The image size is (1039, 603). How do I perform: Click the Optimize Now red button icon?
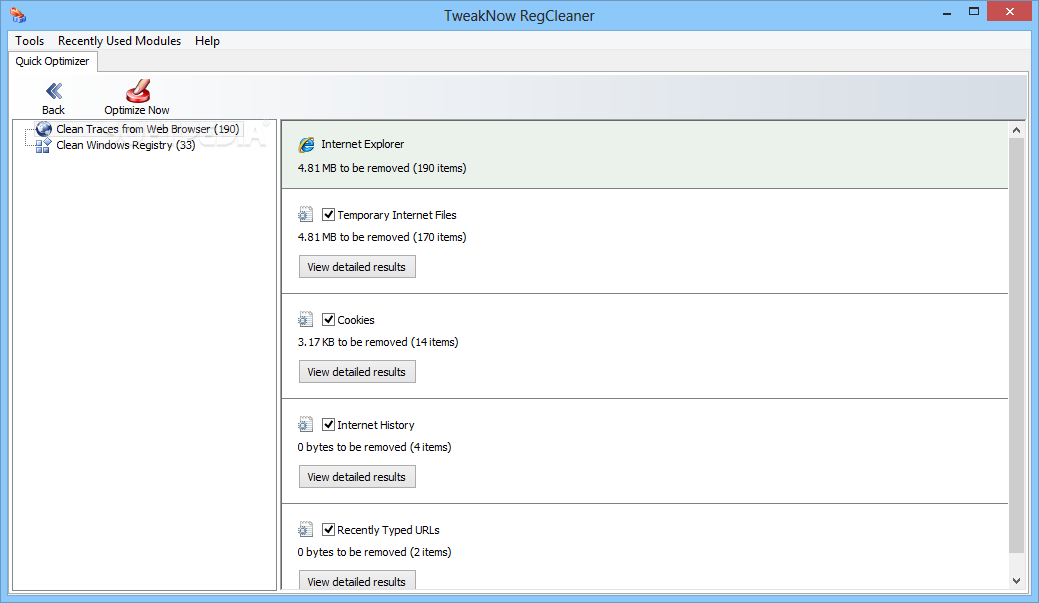[138, 91]
